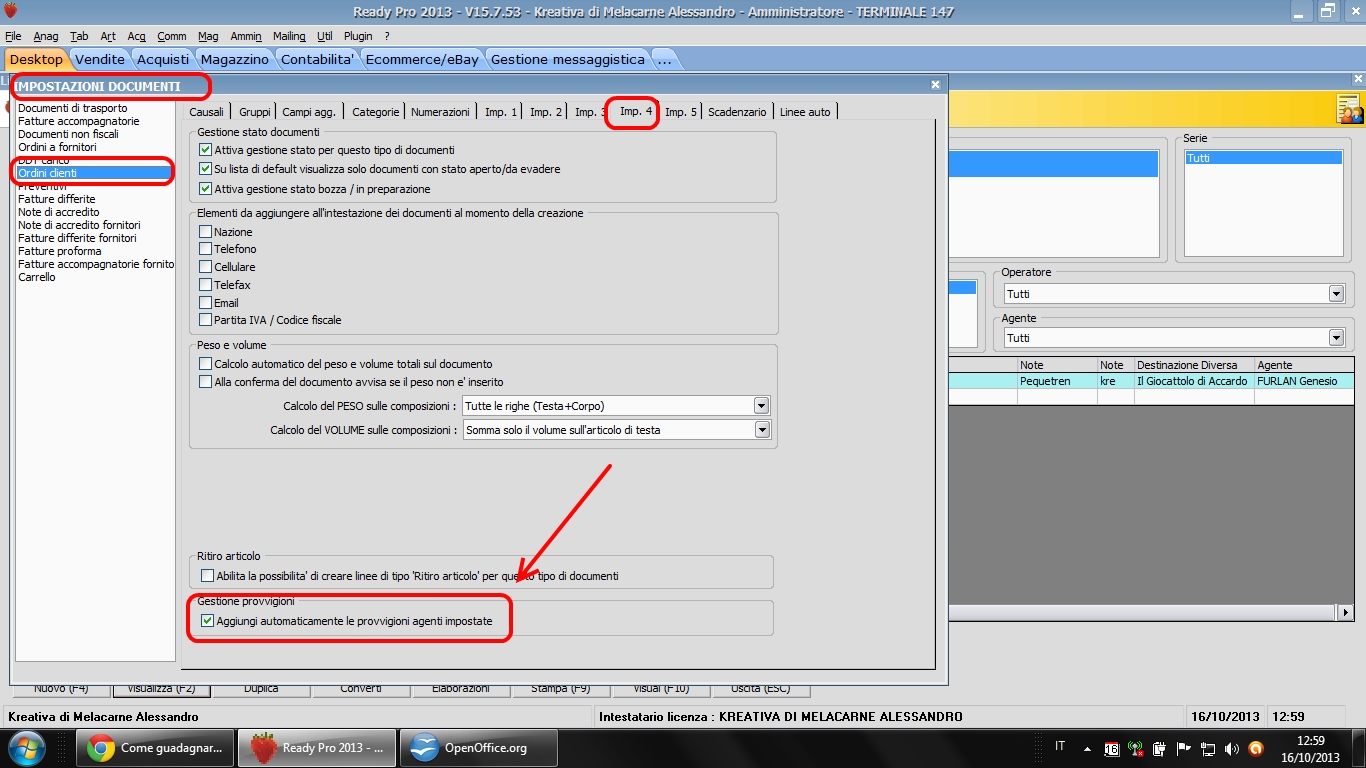This screenshot has height=768, width=1366.
Task: Open the Ecommerce/eBay tab
Action: point(422,59)
